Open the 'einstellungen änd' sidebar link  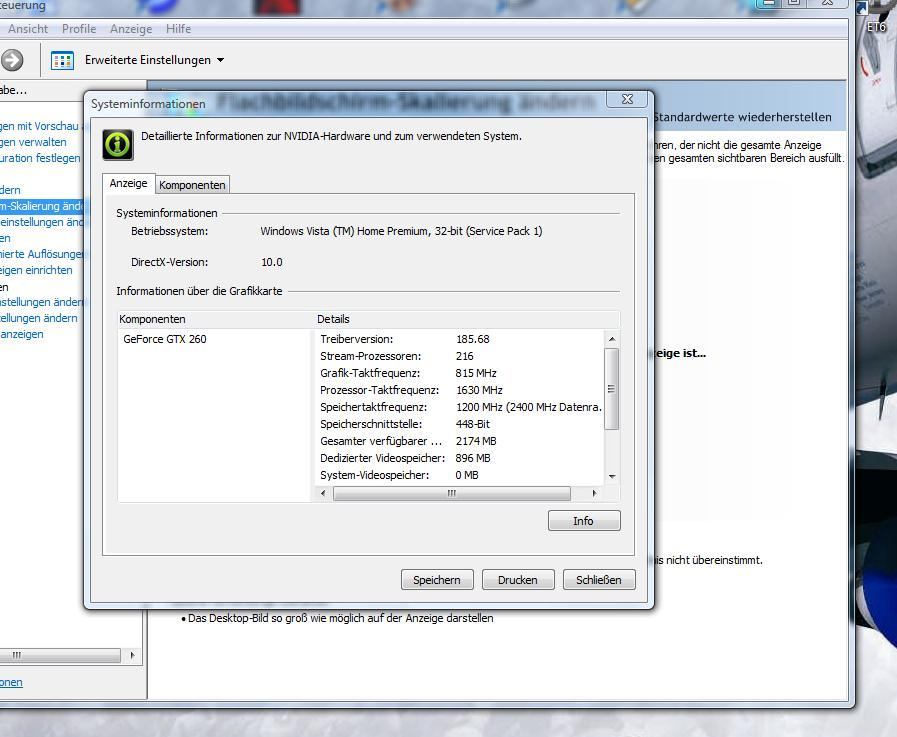[42, 222]
